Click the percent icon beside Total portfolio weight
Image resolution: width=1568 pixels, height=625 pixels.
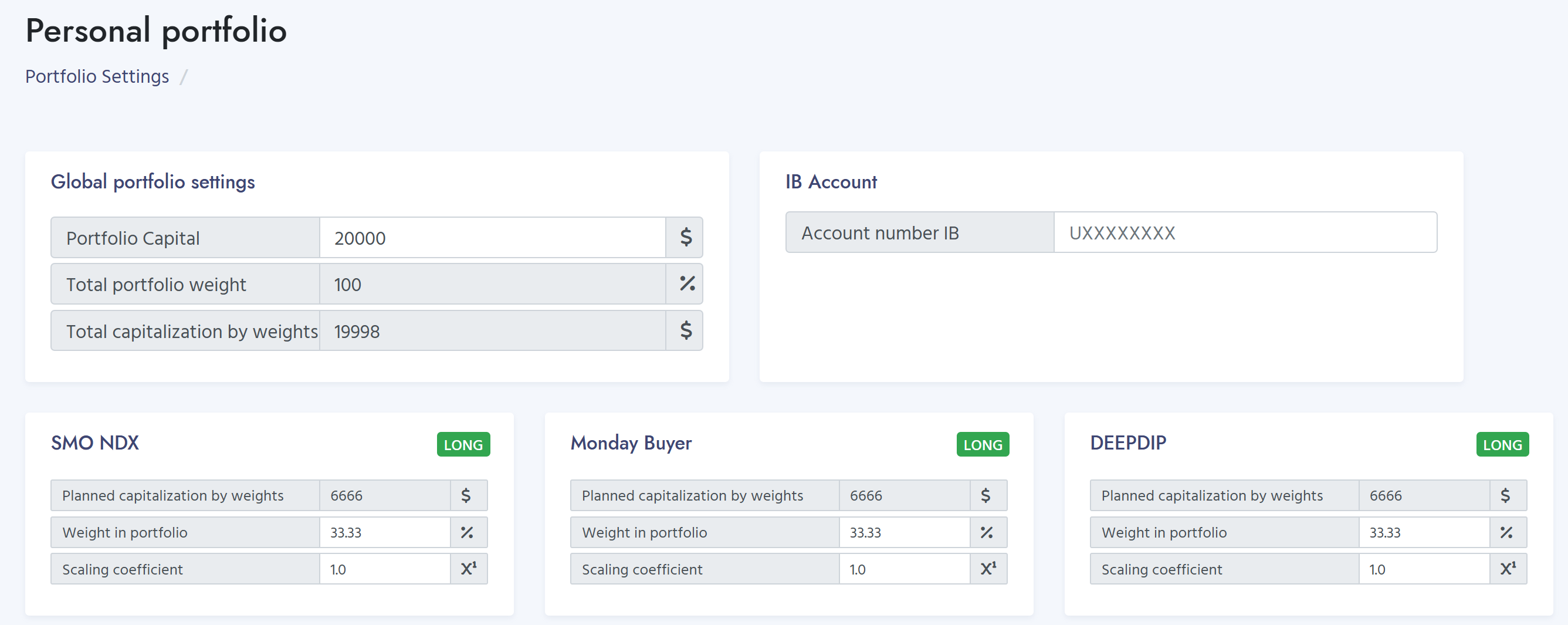pos(685,284)
